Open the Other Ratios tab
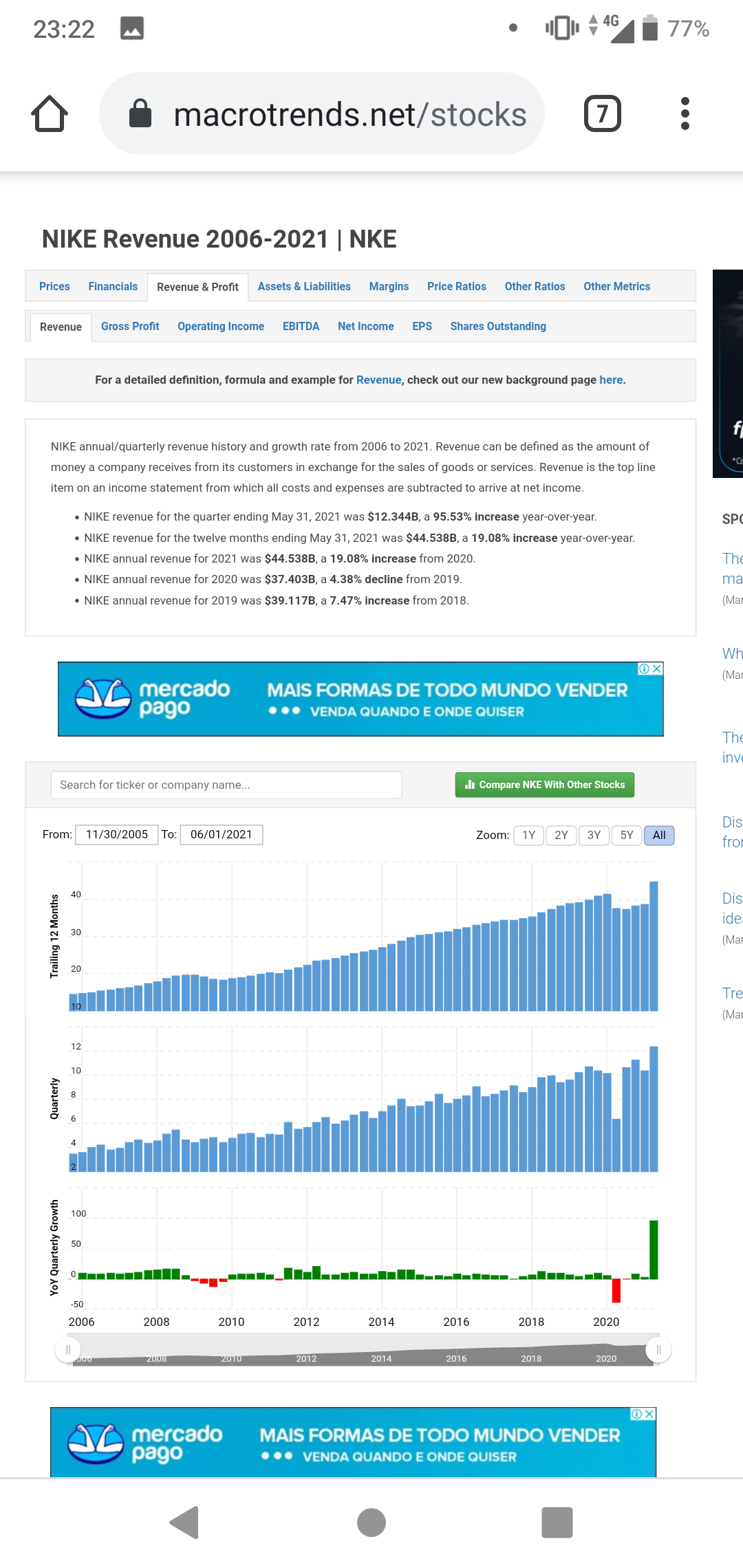 (535, 286)
